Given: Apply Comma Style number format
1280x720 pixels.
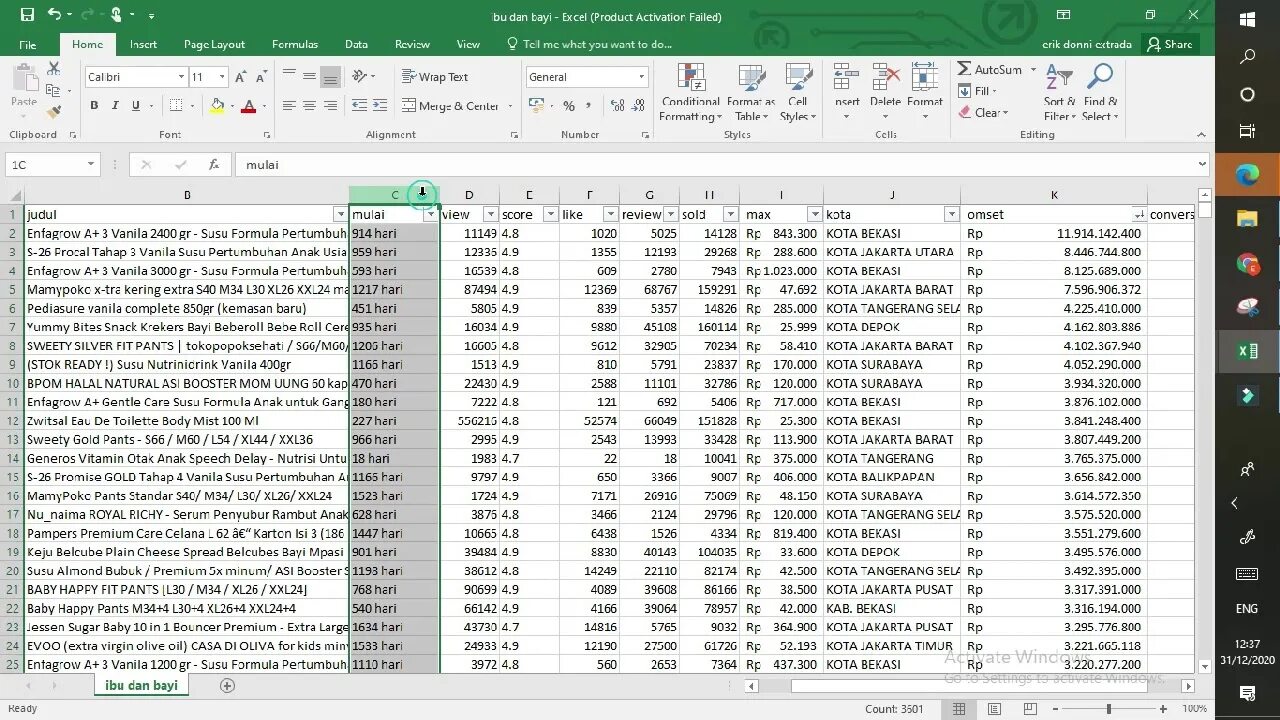Looking at the screenshot, I should pos(589,106).
